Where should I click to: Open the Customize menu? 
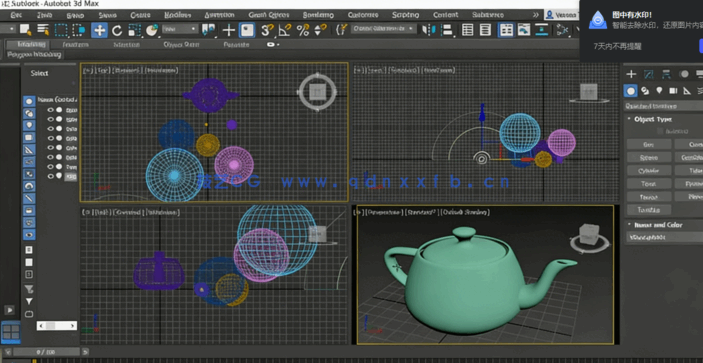[363, 15]
